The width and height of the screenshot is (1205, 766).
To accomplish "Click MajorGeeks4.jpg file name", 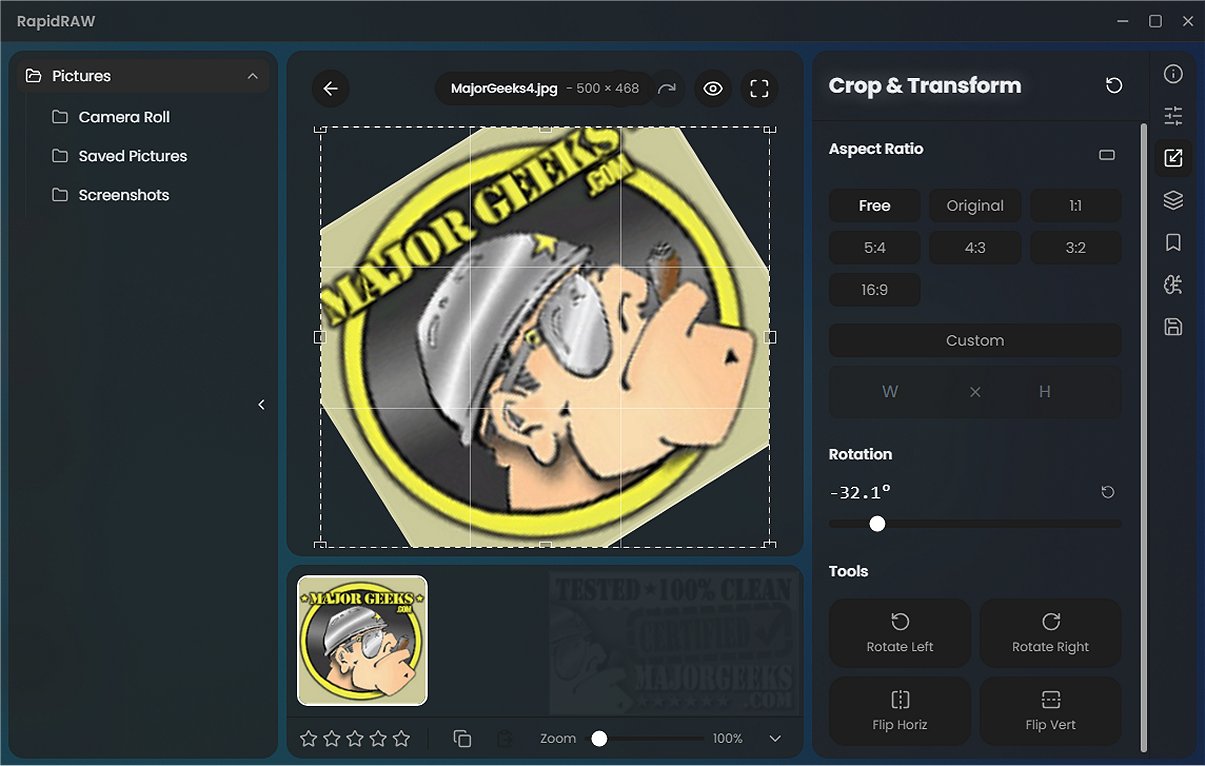I will 504,88.
